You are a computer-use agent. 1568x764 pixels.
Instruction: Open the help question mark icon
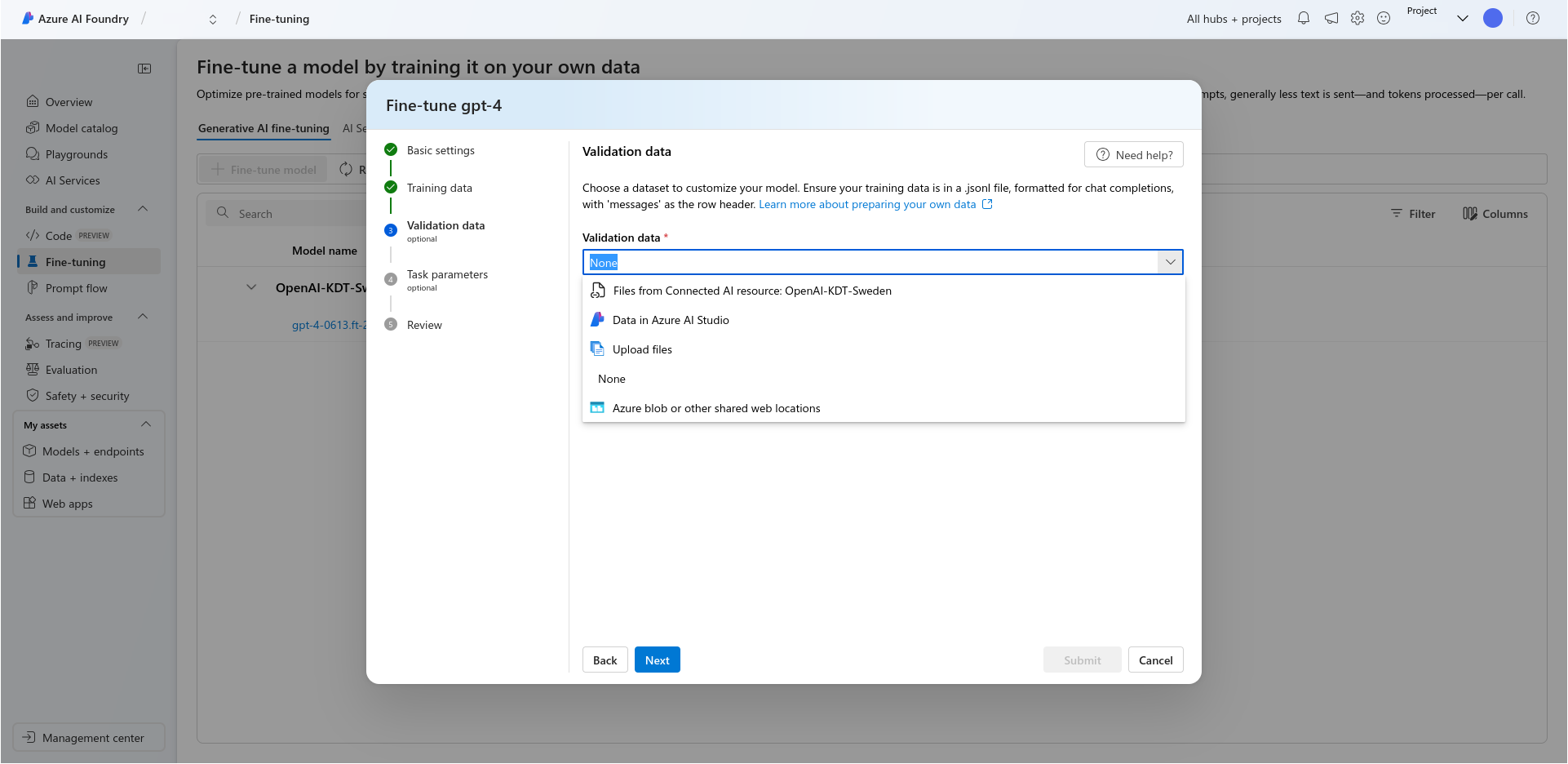click(x=1533, y=18)
